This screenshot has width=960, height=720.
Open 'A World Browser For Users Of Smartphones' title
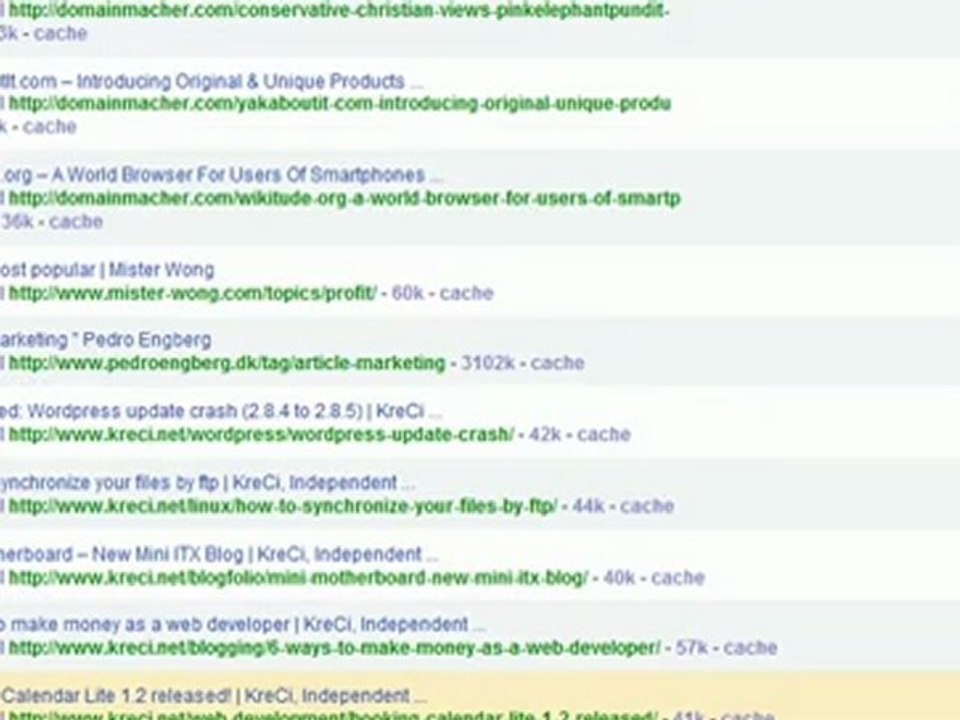222,175
